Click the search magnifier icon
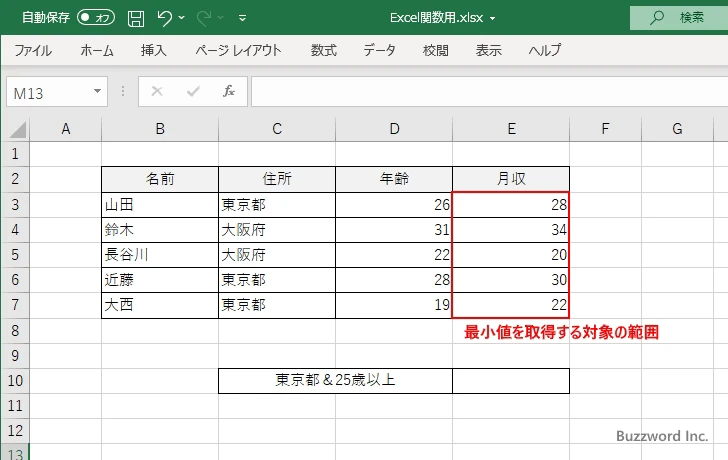This screenshot has width=728, height=460. 656,18
